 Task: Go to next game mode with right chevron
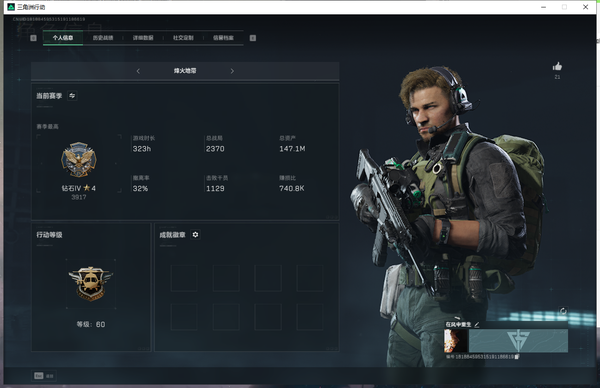coord(232,71)
